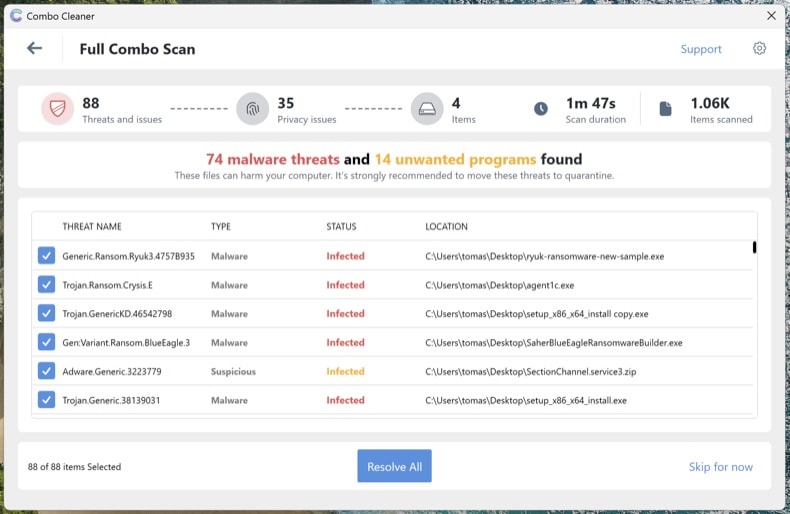This screenshot has height=514, width=790.
Task: Click the threat list scrollbar thumb
Action: point(754,247)
